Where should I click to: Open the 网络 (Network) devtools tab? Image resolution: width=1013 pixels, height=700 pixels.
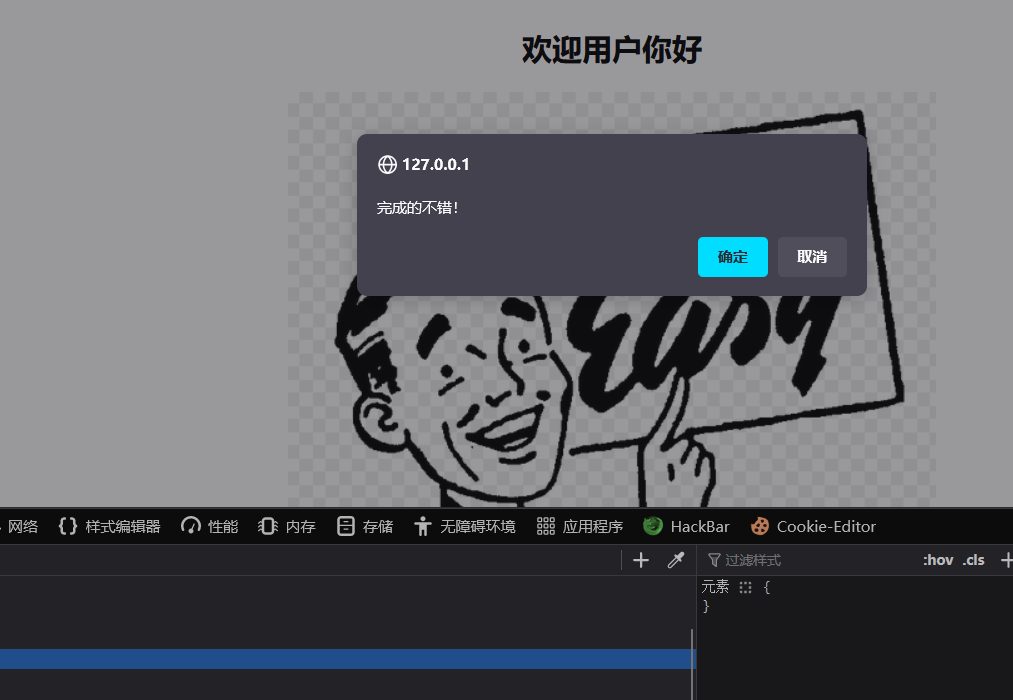click(x=22, y=526)
